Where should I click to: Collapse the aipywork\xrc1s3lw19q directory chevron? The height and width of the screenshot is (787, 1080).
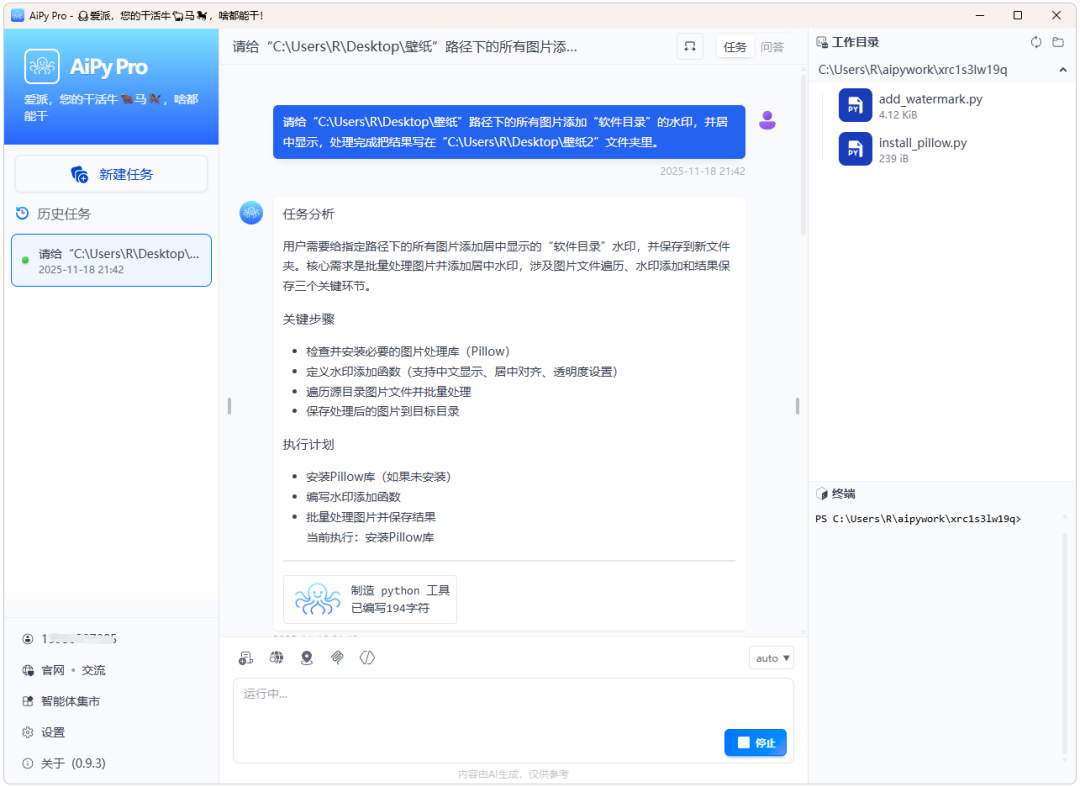pos(1063,70)
